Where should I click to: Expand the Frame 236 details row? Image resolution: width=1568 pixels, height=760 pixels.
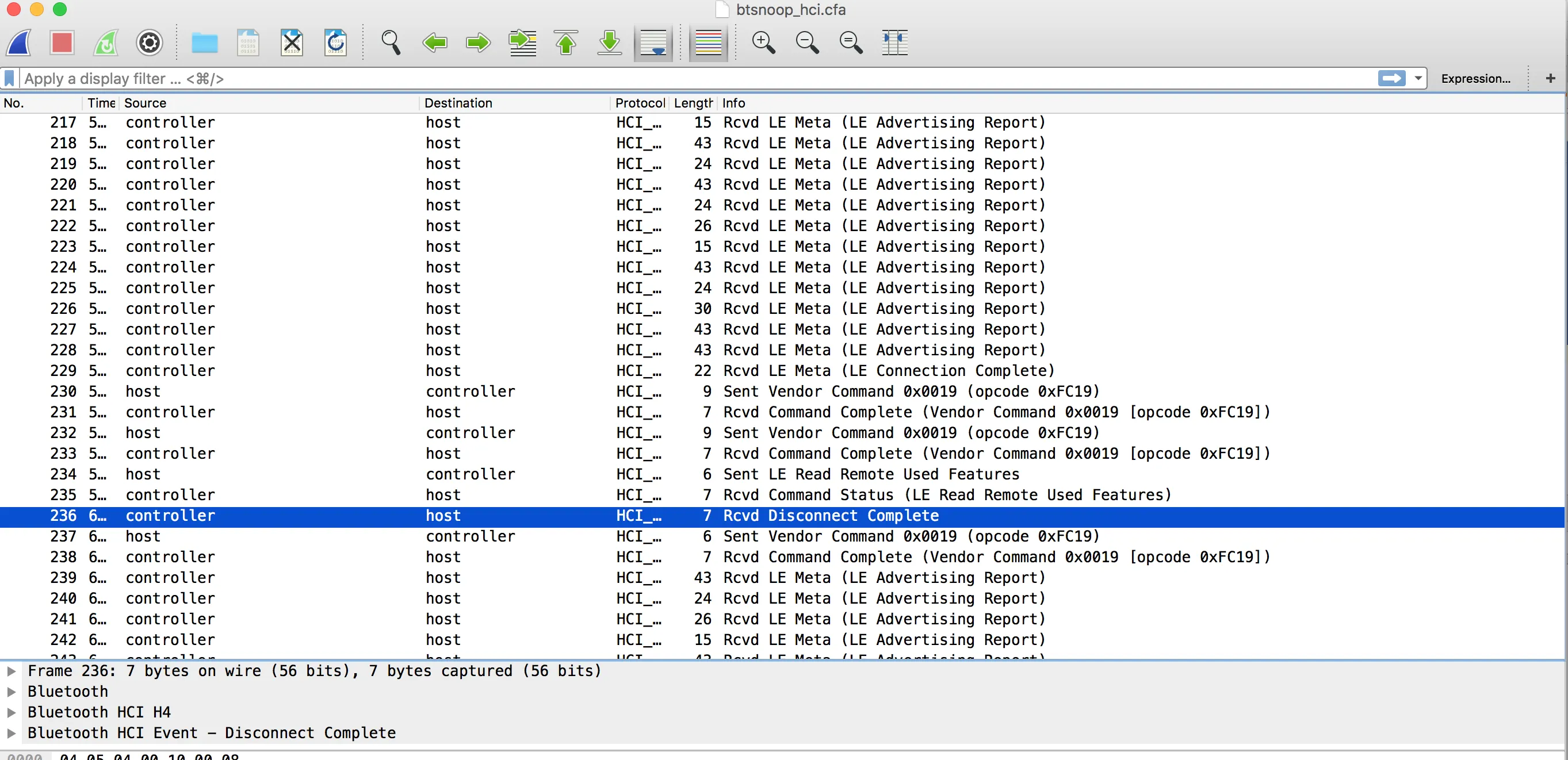[11, 670]
